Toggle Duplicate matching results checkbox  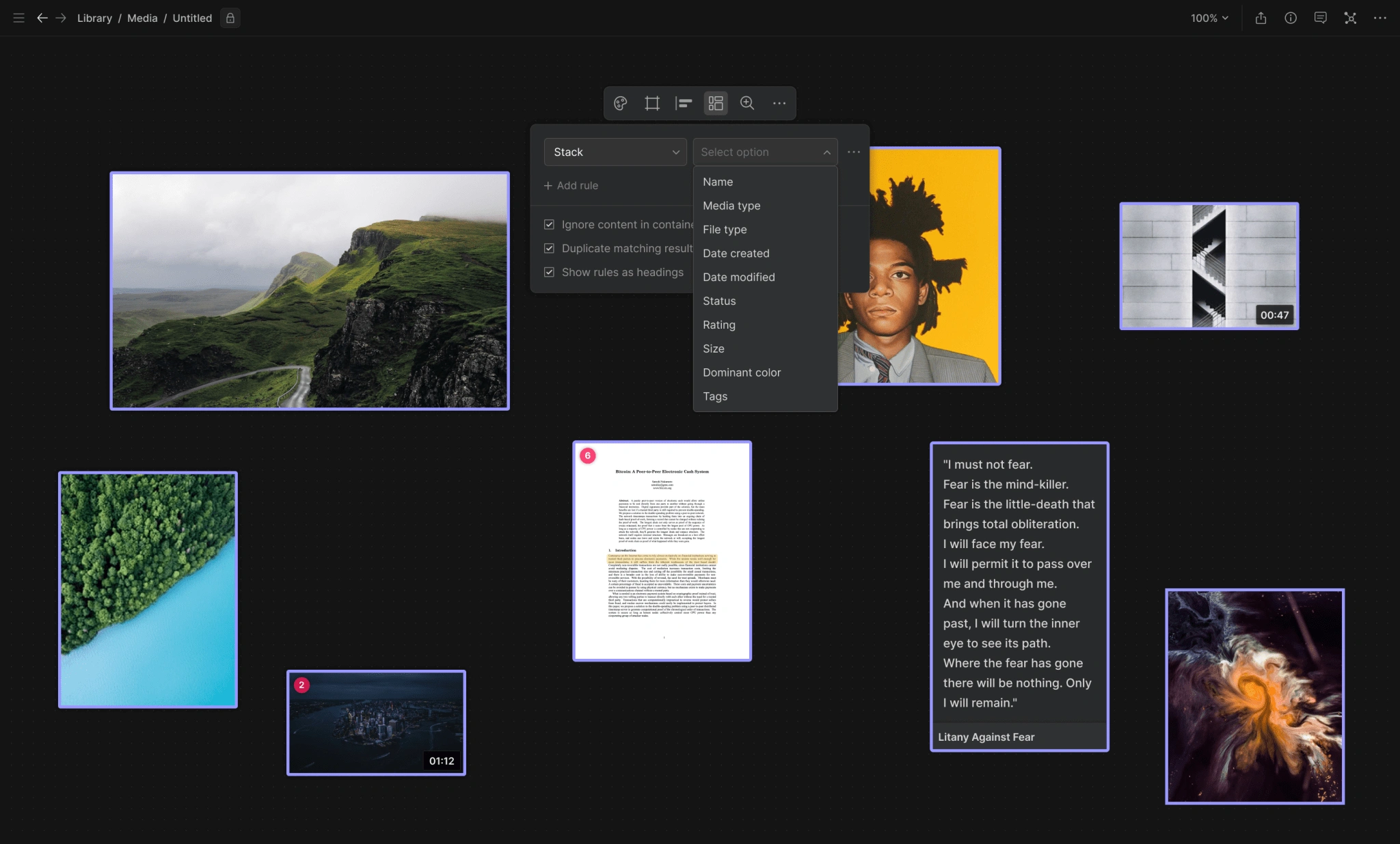pyautogui.click(x=549, y=249)
